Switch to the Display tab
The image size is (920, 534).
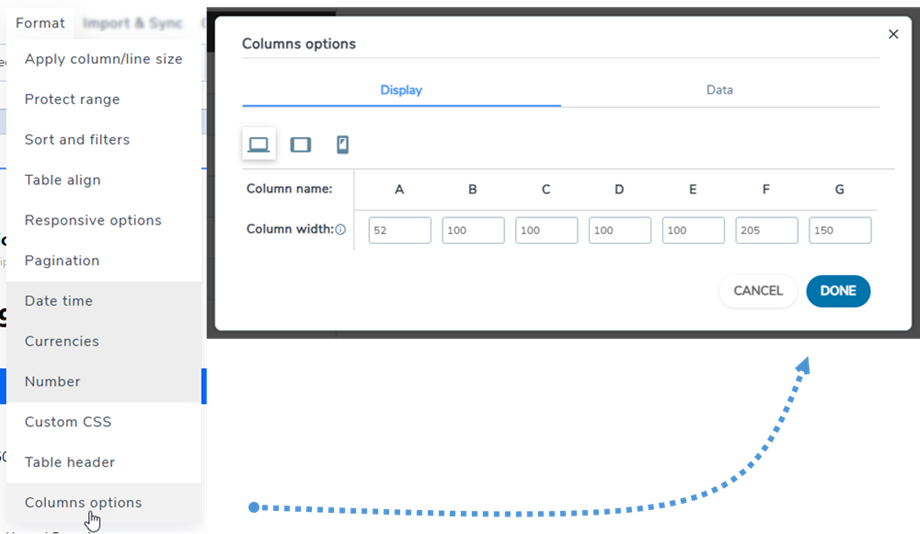click(x=401, y=90)
